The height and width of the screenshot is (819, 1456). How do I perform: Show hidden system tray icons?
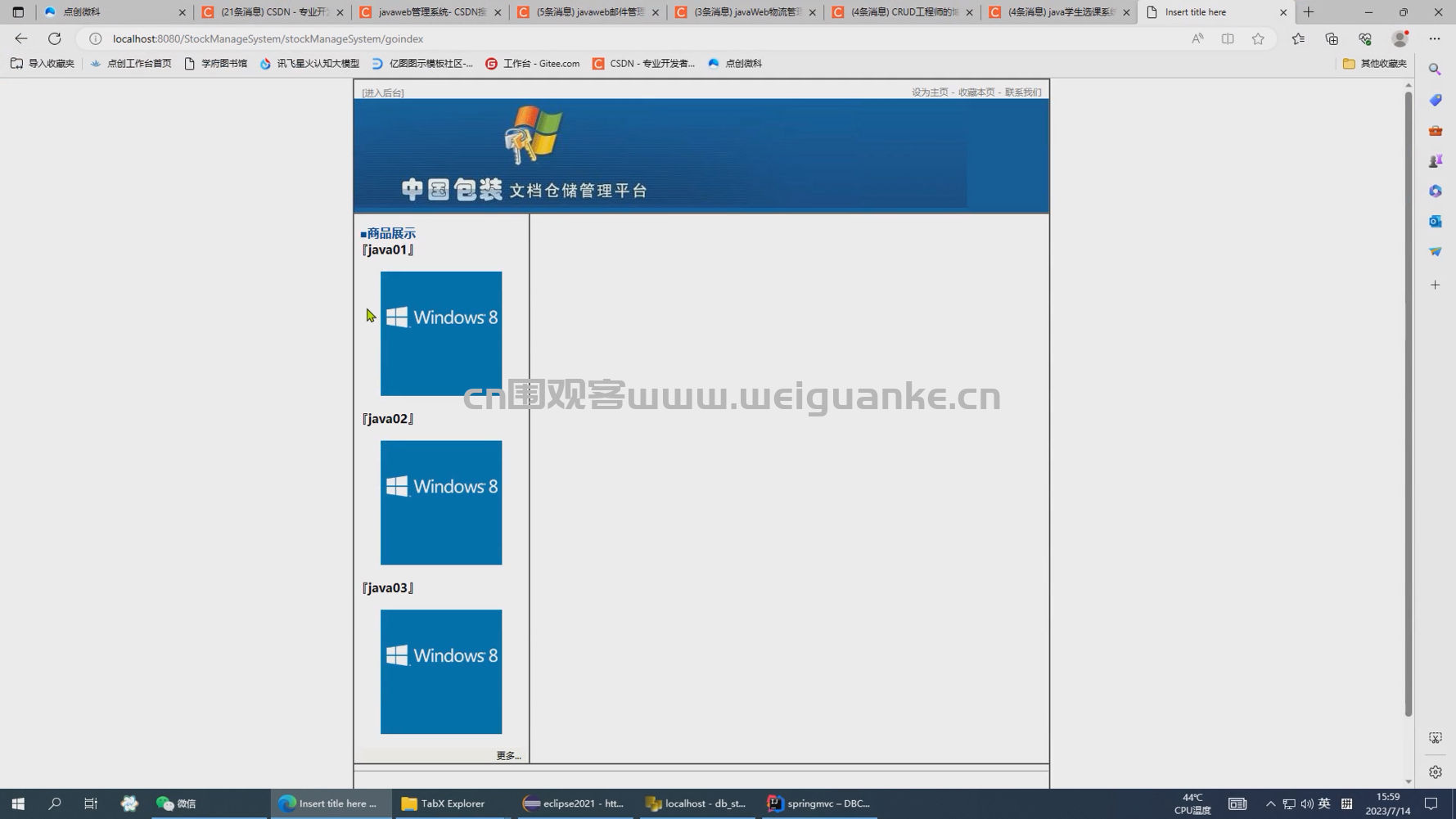[1270, 803]
